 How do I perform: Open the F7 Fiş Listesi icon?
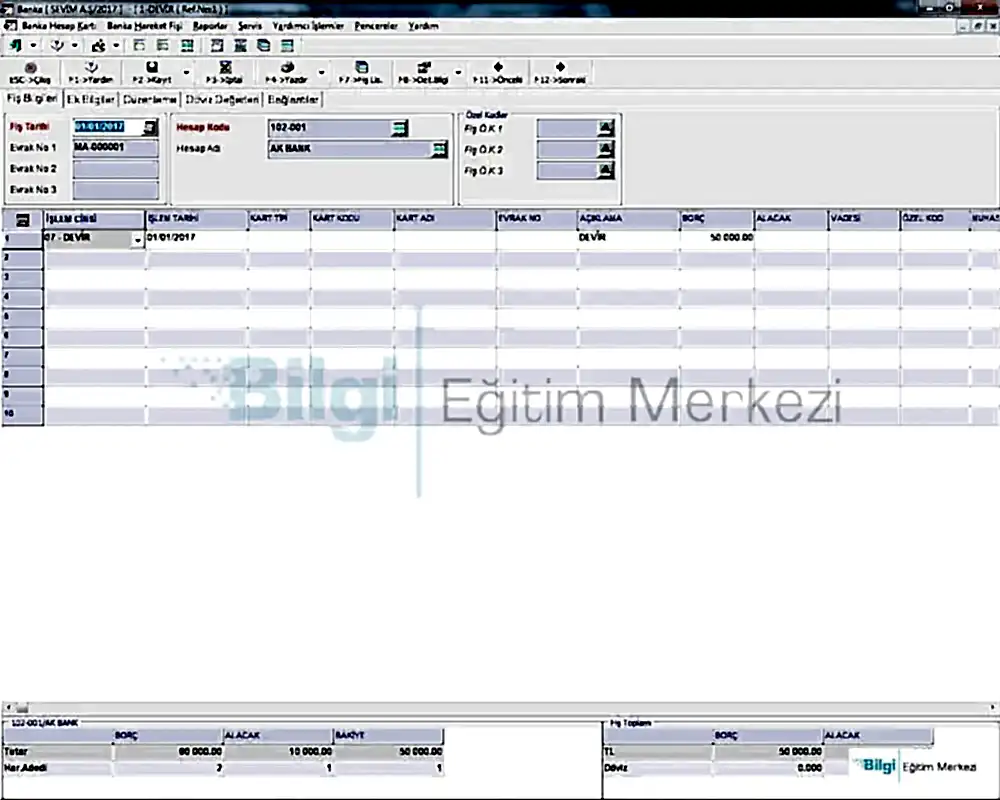click(x=361, y=72)
